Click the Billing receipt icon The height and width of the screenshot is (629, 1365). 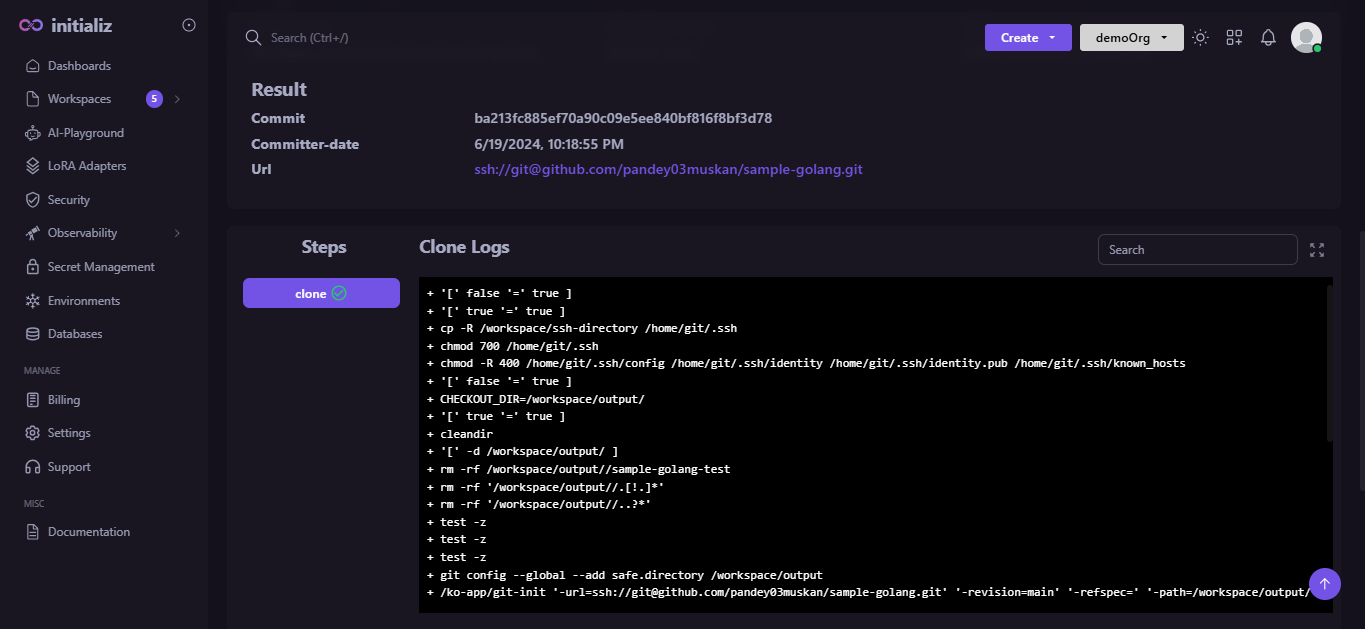(31, 400)
